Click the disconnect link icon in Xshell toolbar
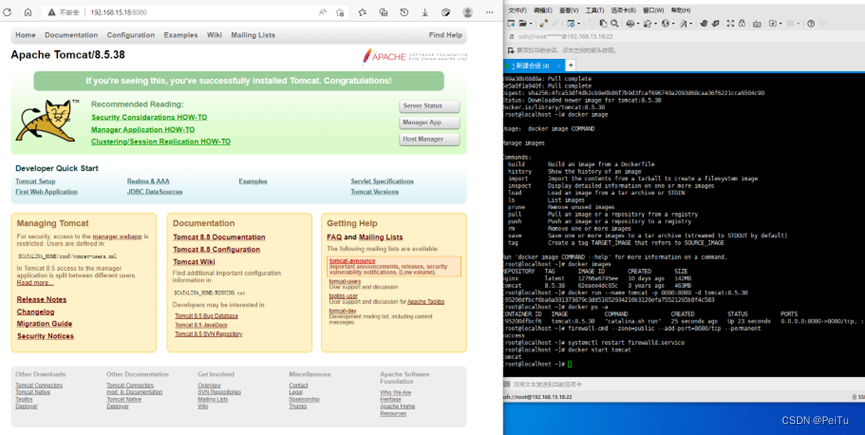The image size is (865, 435). (544, 24)
